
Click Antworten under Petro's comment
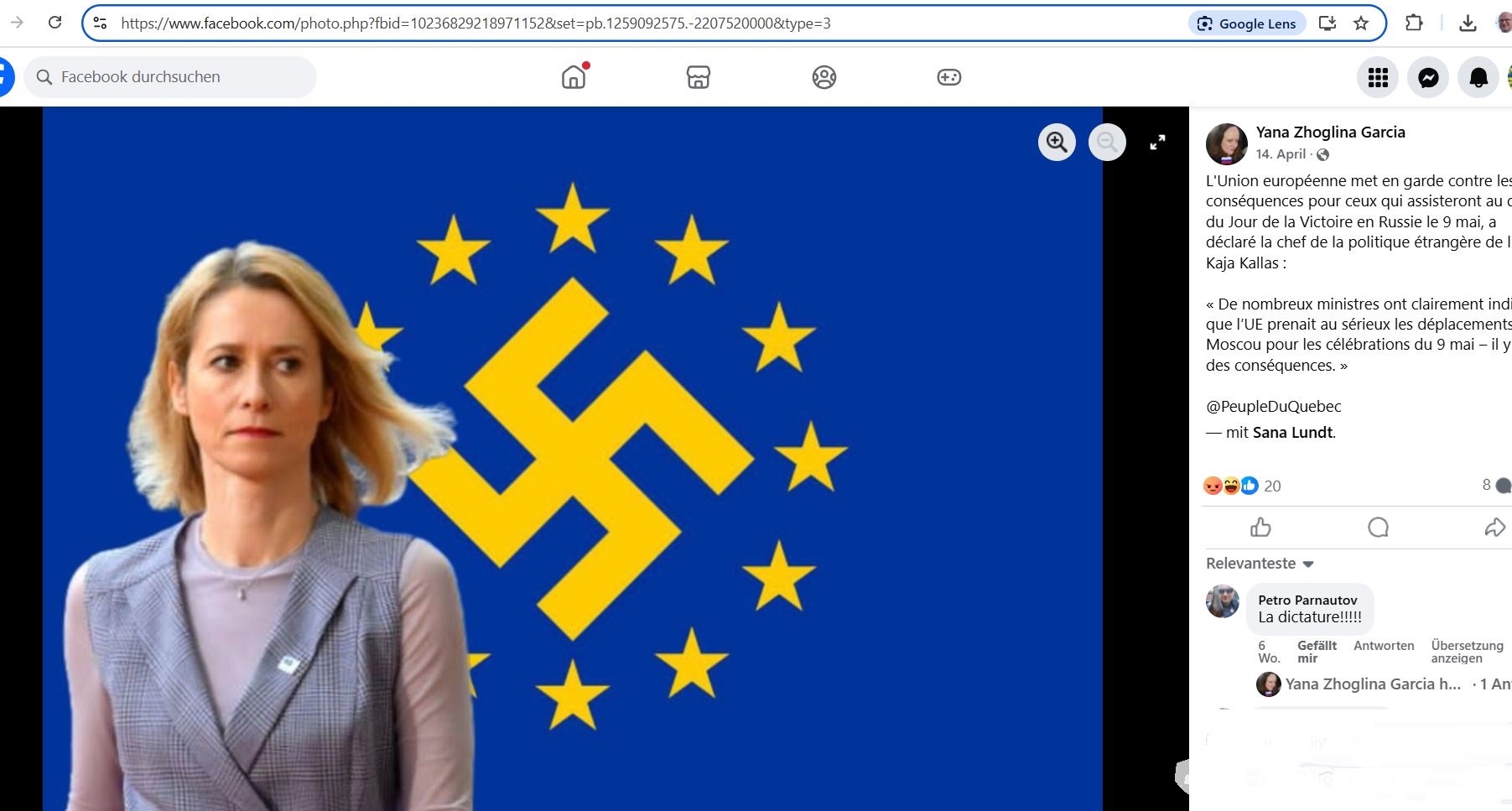click(x=1384, y=646)
